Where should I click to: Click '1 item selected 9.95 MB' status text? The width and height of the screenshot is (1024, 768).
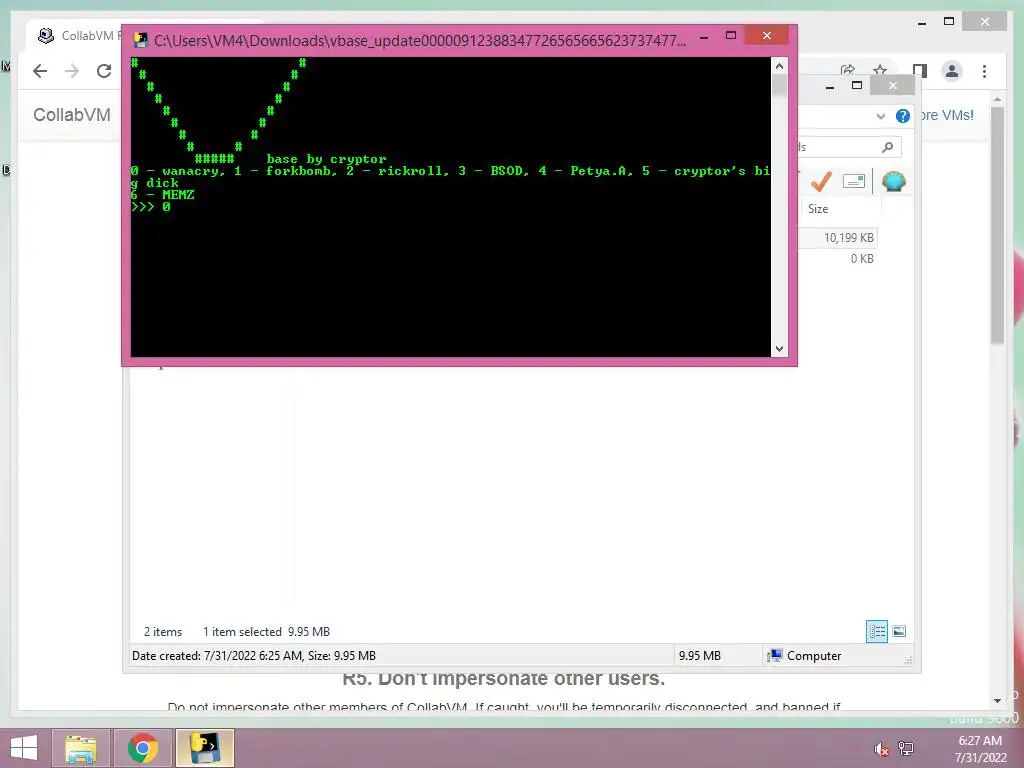click(266, 632)
